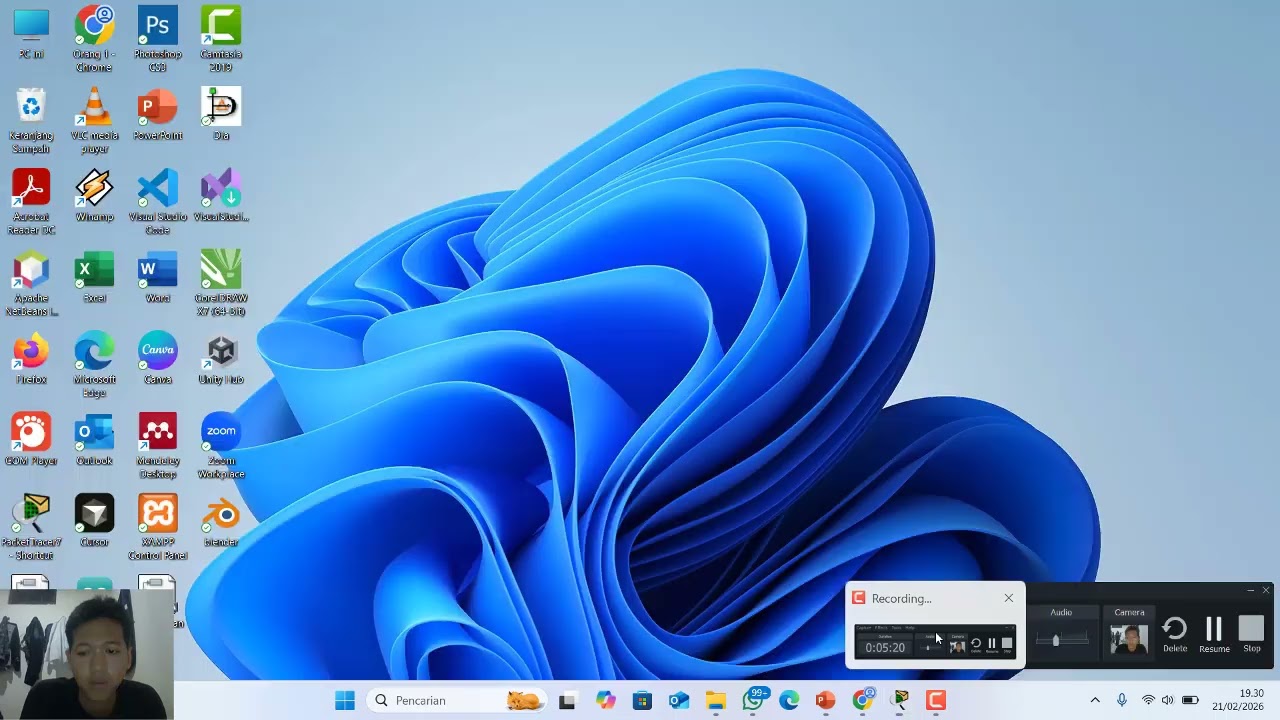
Task: Click the volume speaker tray icon
Action: [x=1167, y=700]
